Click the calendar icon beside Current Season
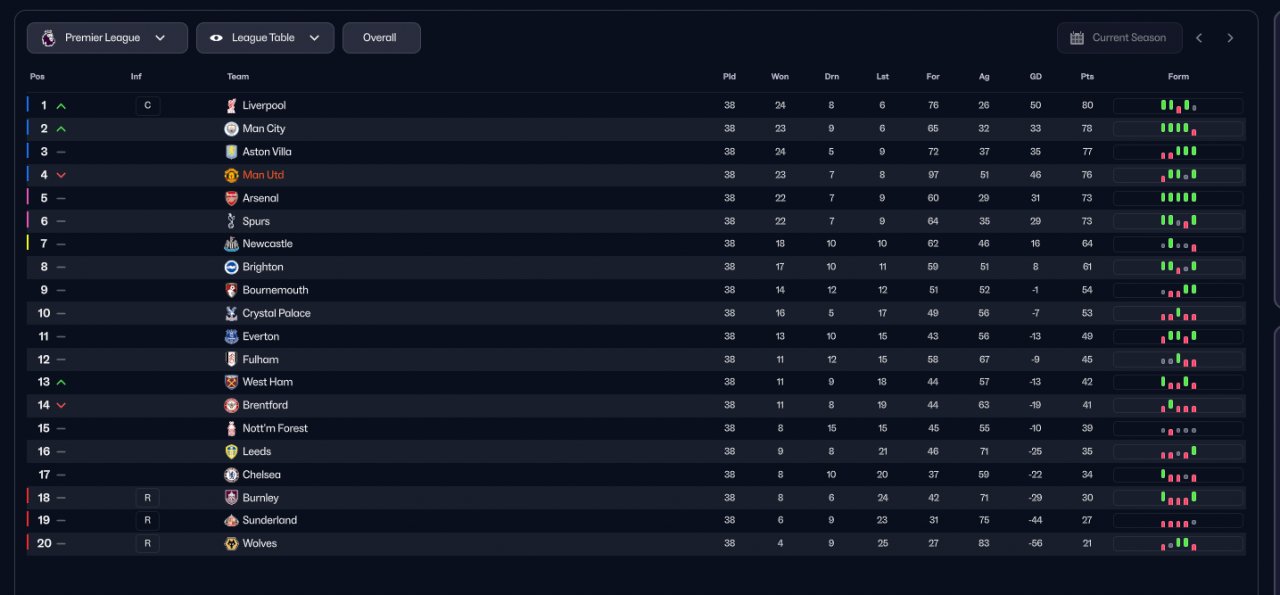Viewport: 1280px width, 595px height. point(1077,38)
